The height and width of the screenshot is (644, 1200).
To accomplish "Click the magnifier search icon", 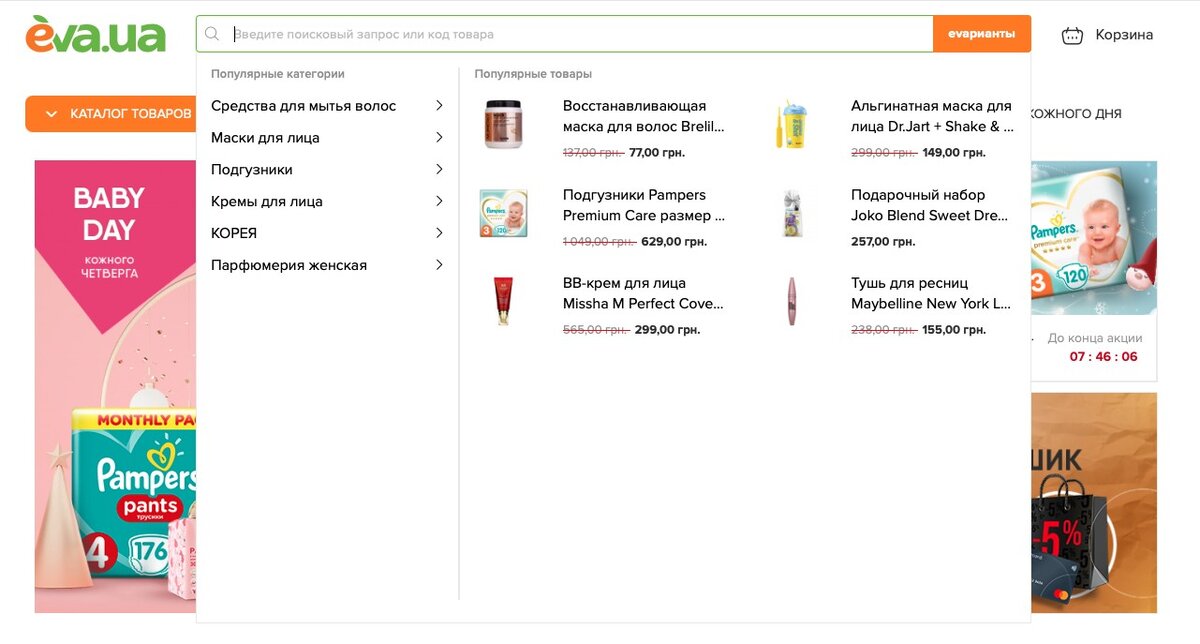I will 212,34.
